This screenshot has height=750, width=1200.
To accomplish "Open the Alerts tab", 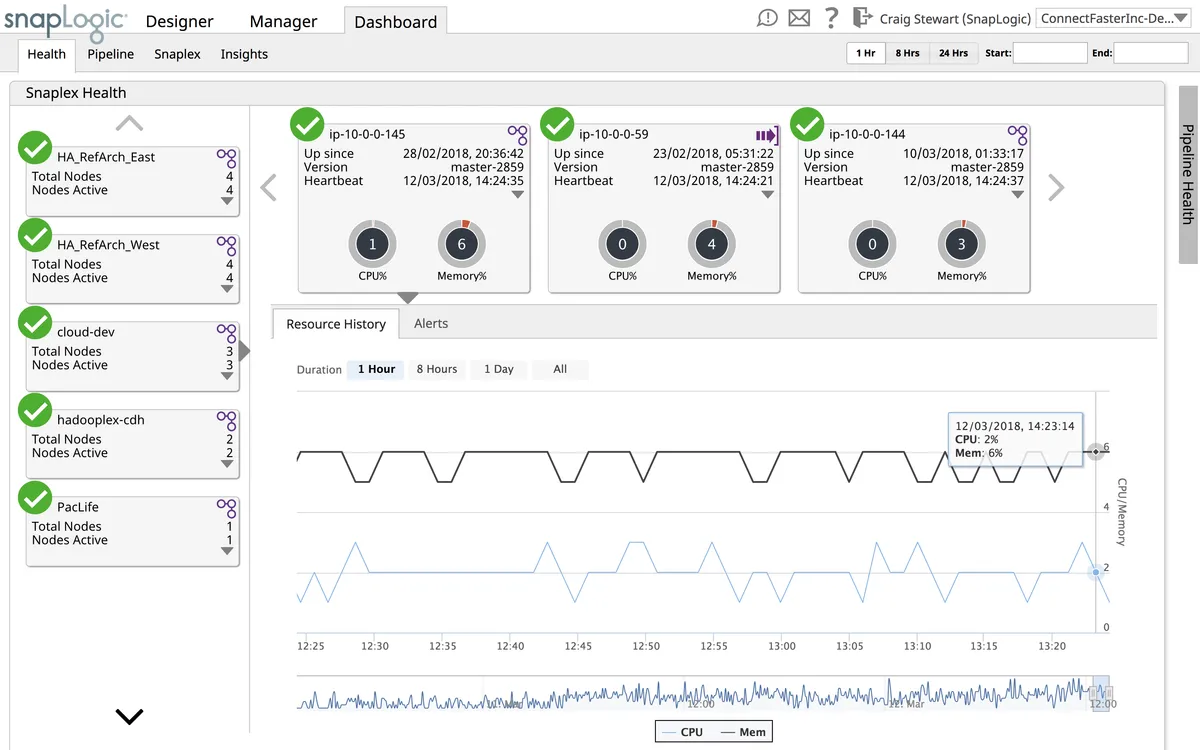I will [x=431, y=324].
